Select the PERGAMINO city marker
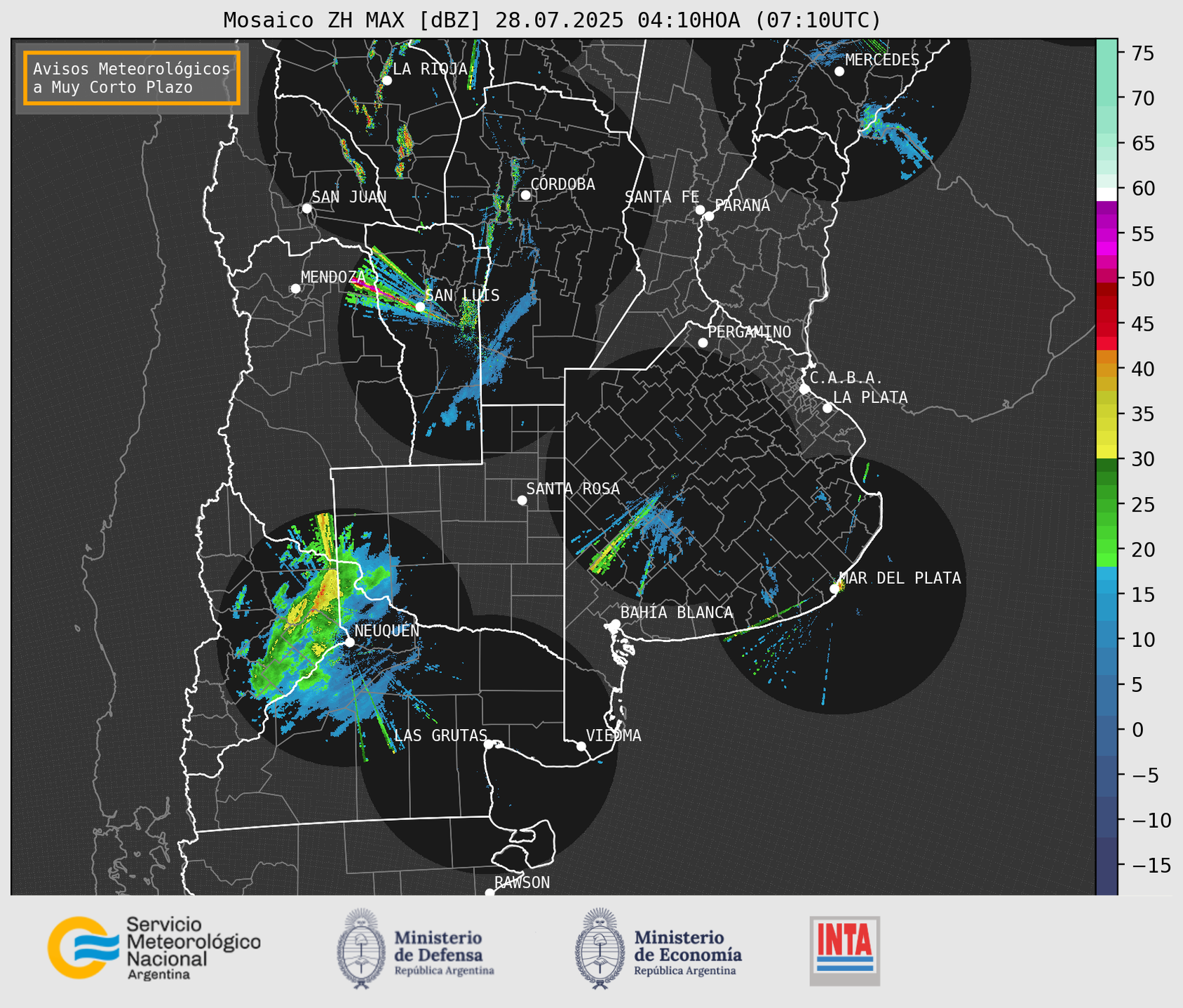This screenshot has width=1183, height=1008. 703,343
